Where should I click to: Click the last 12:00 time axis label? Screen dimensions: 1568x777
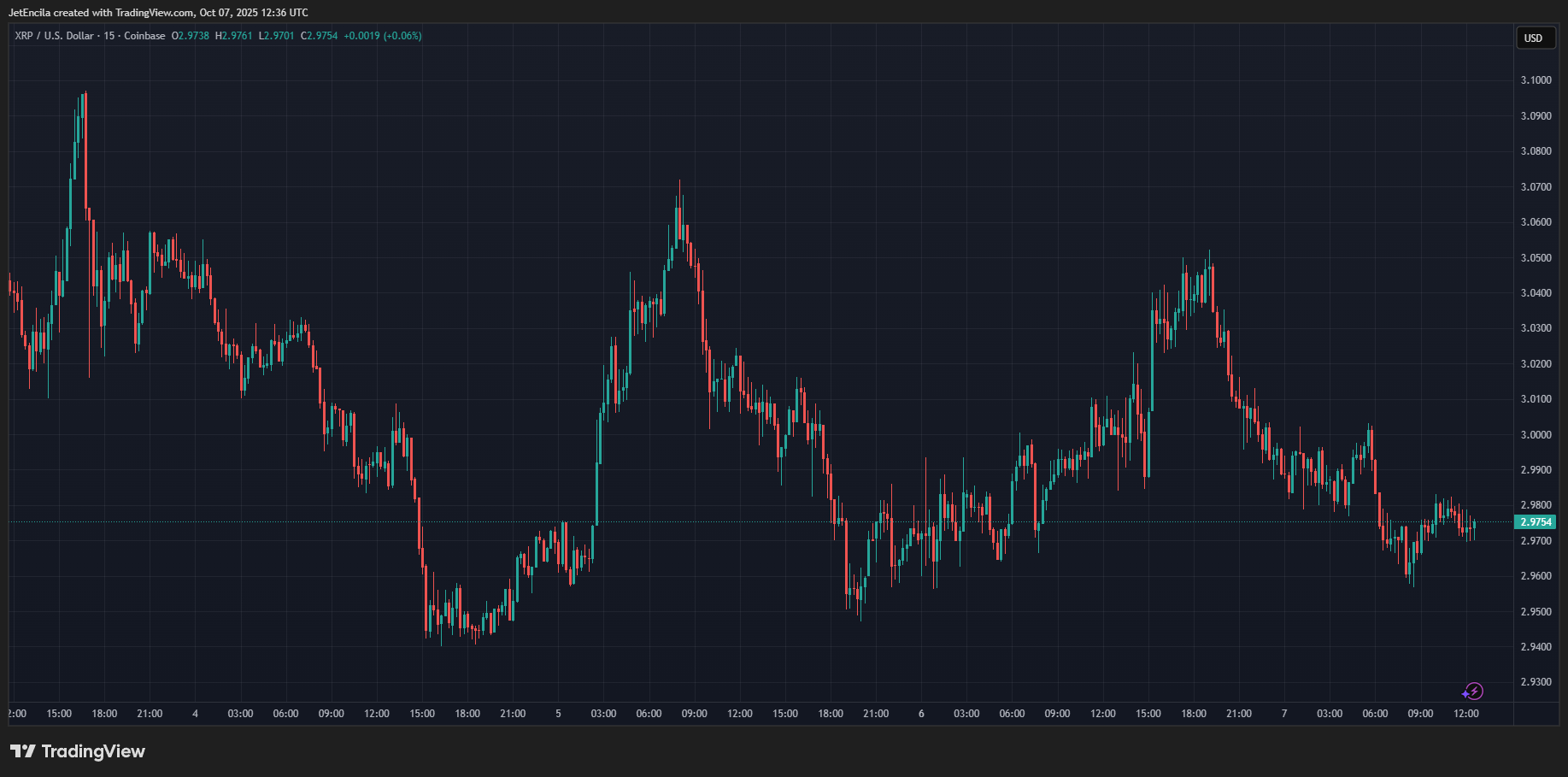point(1466,714)
